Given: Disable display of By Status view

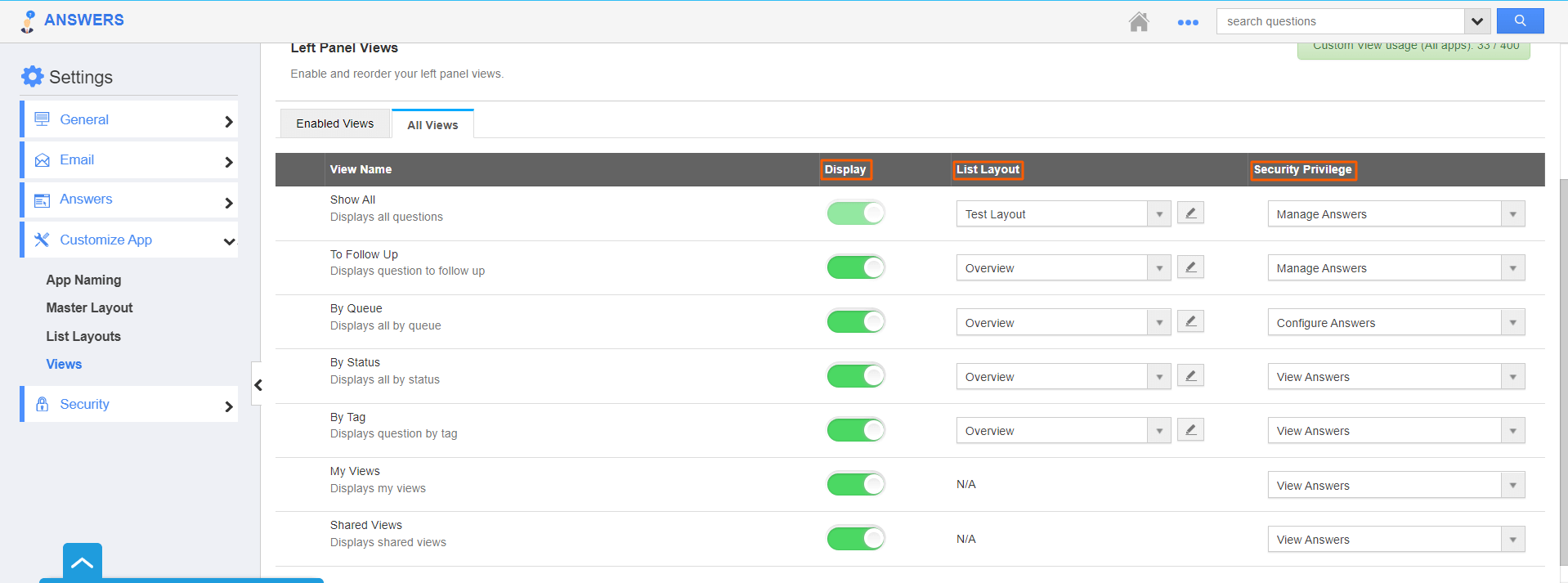Looking at the screenshot, I should point(855,376).
